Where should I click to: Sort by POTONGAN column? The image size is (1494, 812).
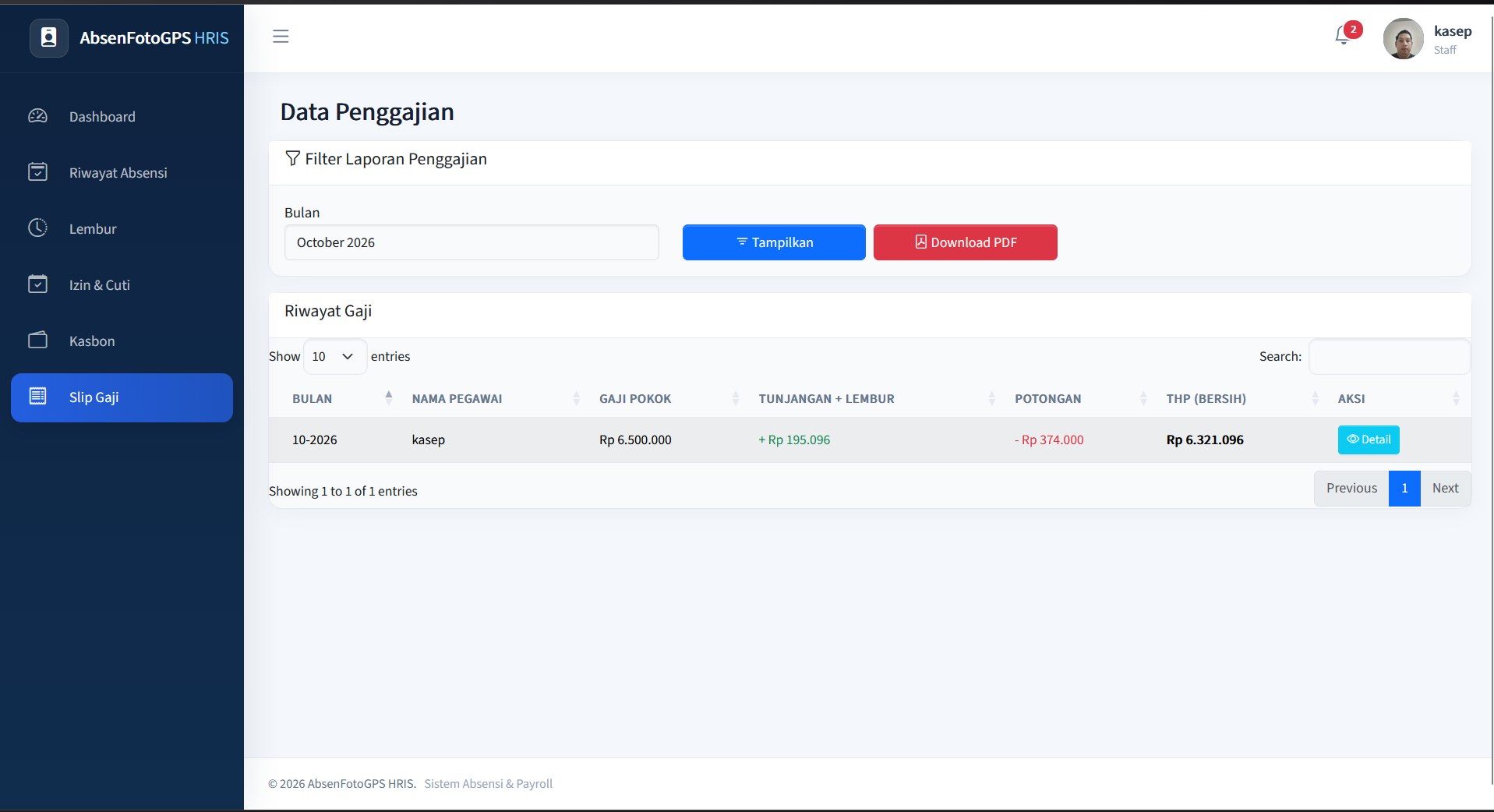point(1079,398)
